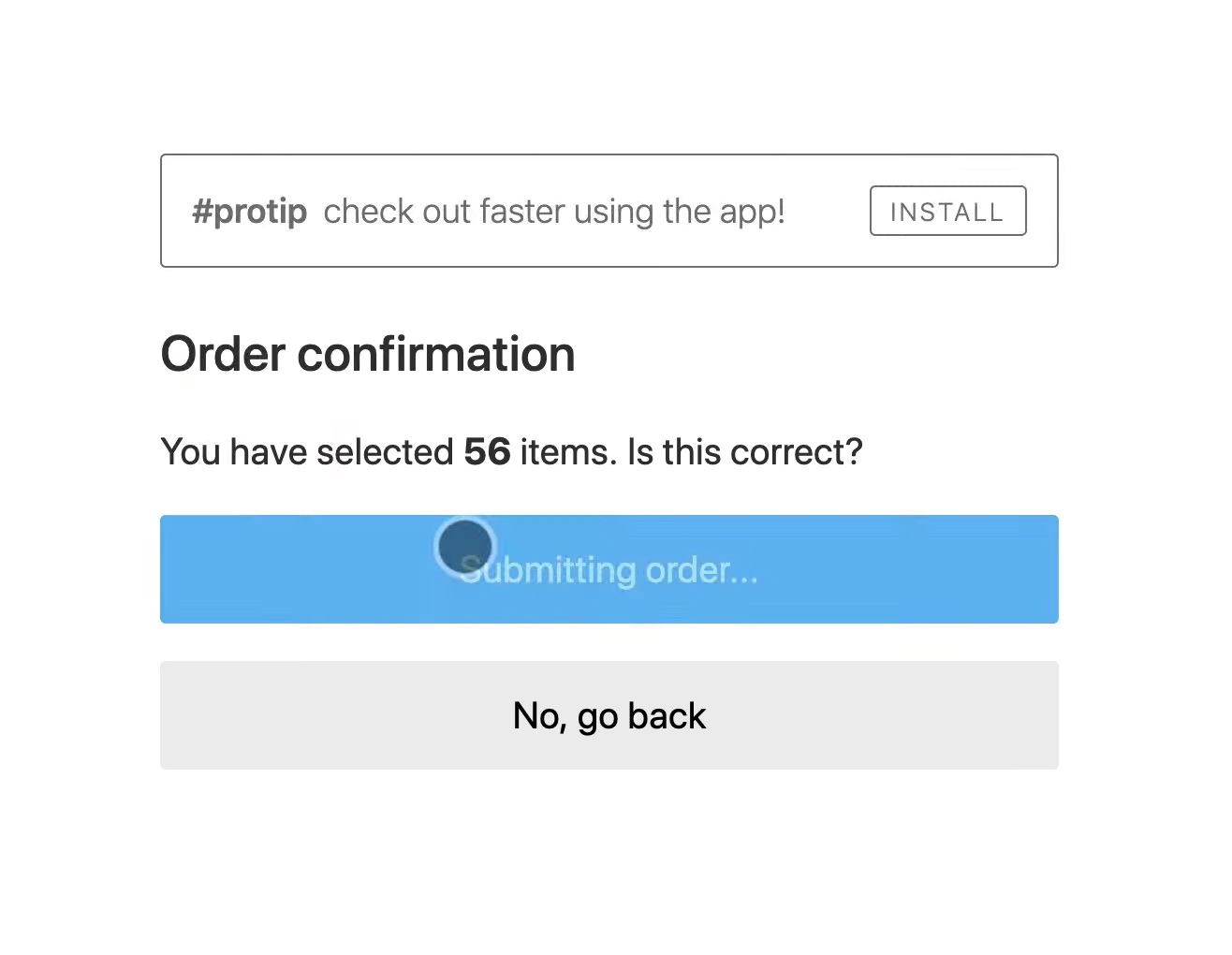Click the word 'correct?' in the sentence
This screenshot has height=955, width=1232.
(797, 452)
